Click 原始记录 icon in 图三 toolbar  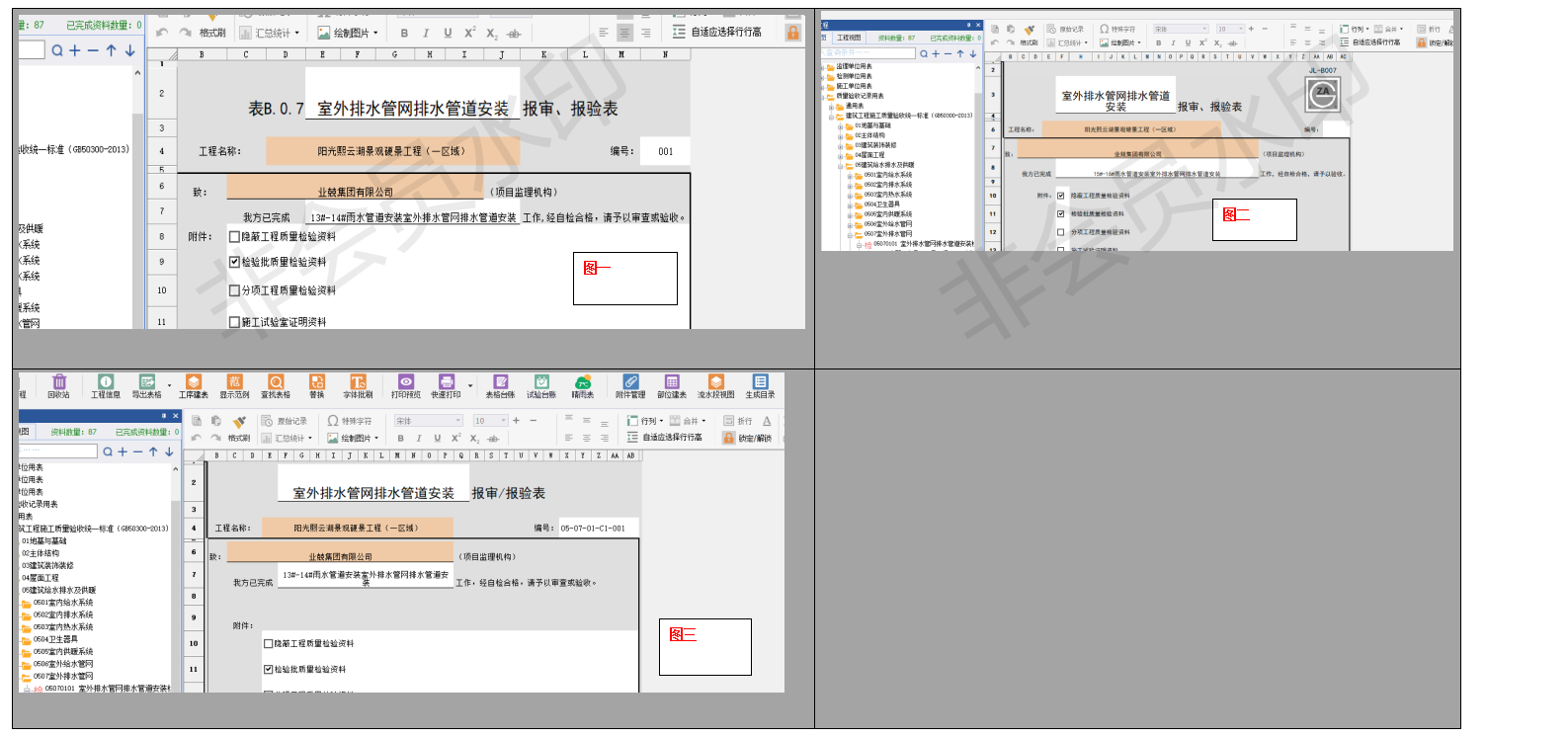(x=285, y=421)
